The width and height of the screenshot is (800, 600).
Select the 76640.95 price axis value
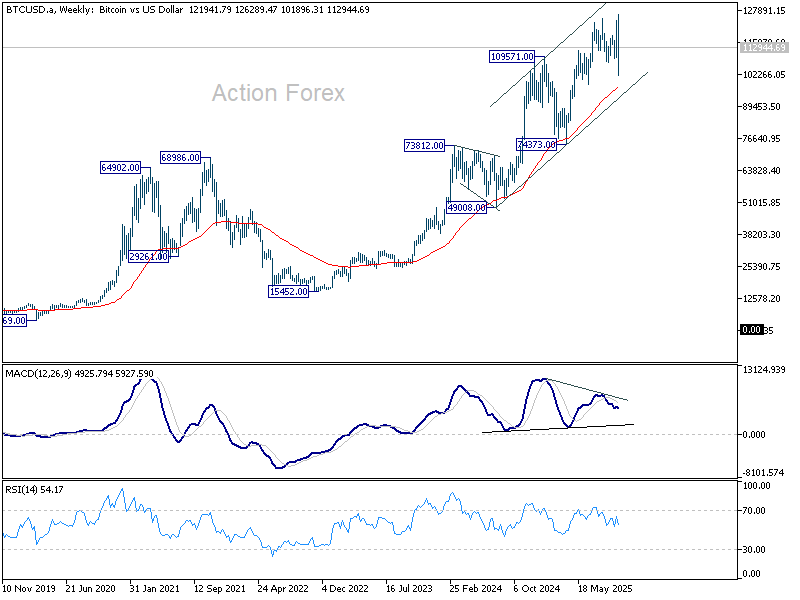761,139
